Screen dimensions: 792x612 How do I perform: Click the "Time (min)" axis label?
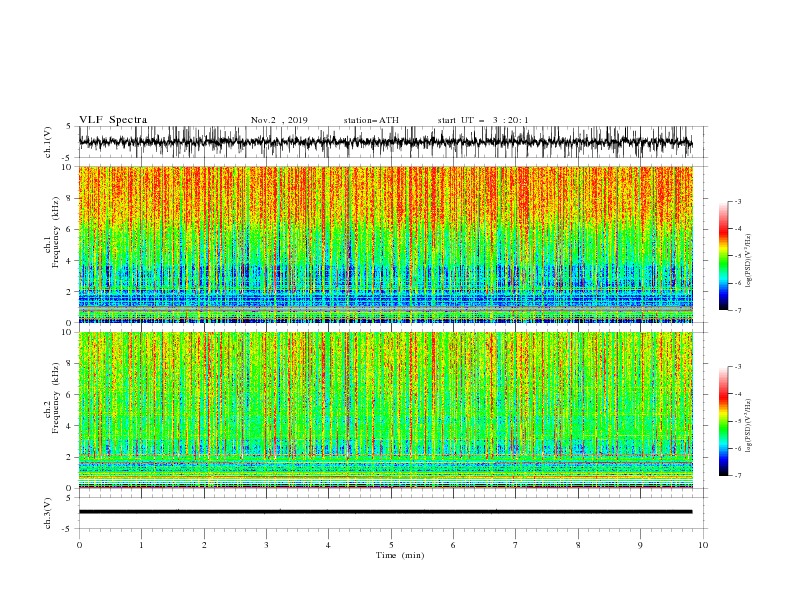click(400, 555)
